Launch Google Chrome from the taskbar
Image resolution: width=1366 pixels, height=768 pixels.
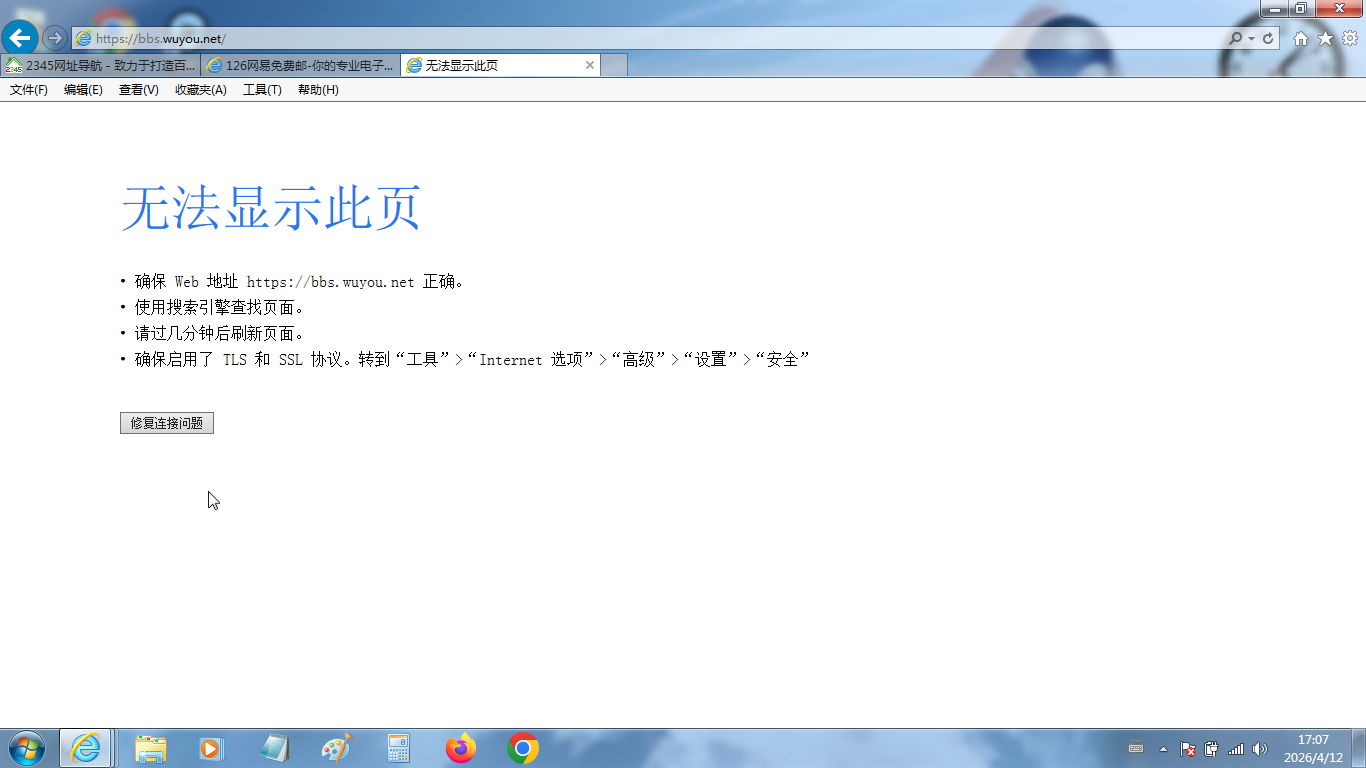click(x=522, y=748)
